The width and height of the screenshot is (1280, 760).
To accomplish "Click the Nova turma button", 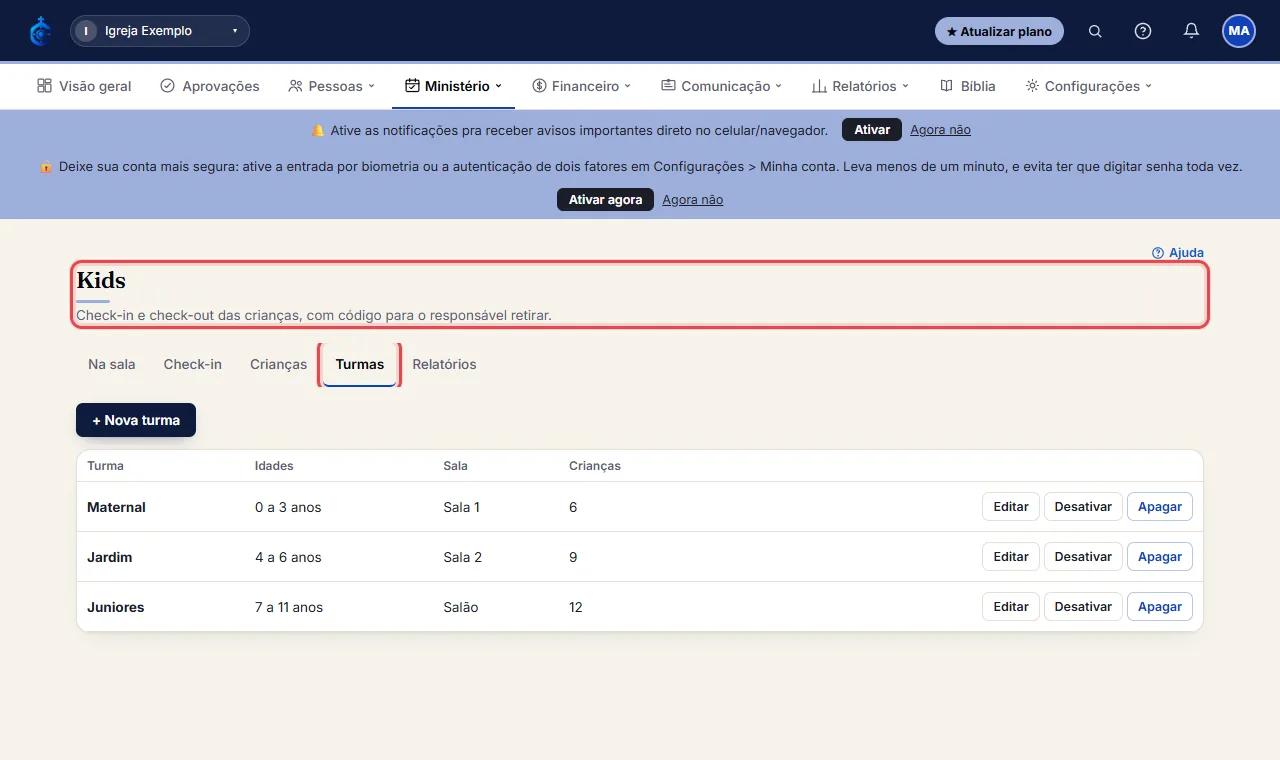I will pyautogui.click(x=136, y=420).
